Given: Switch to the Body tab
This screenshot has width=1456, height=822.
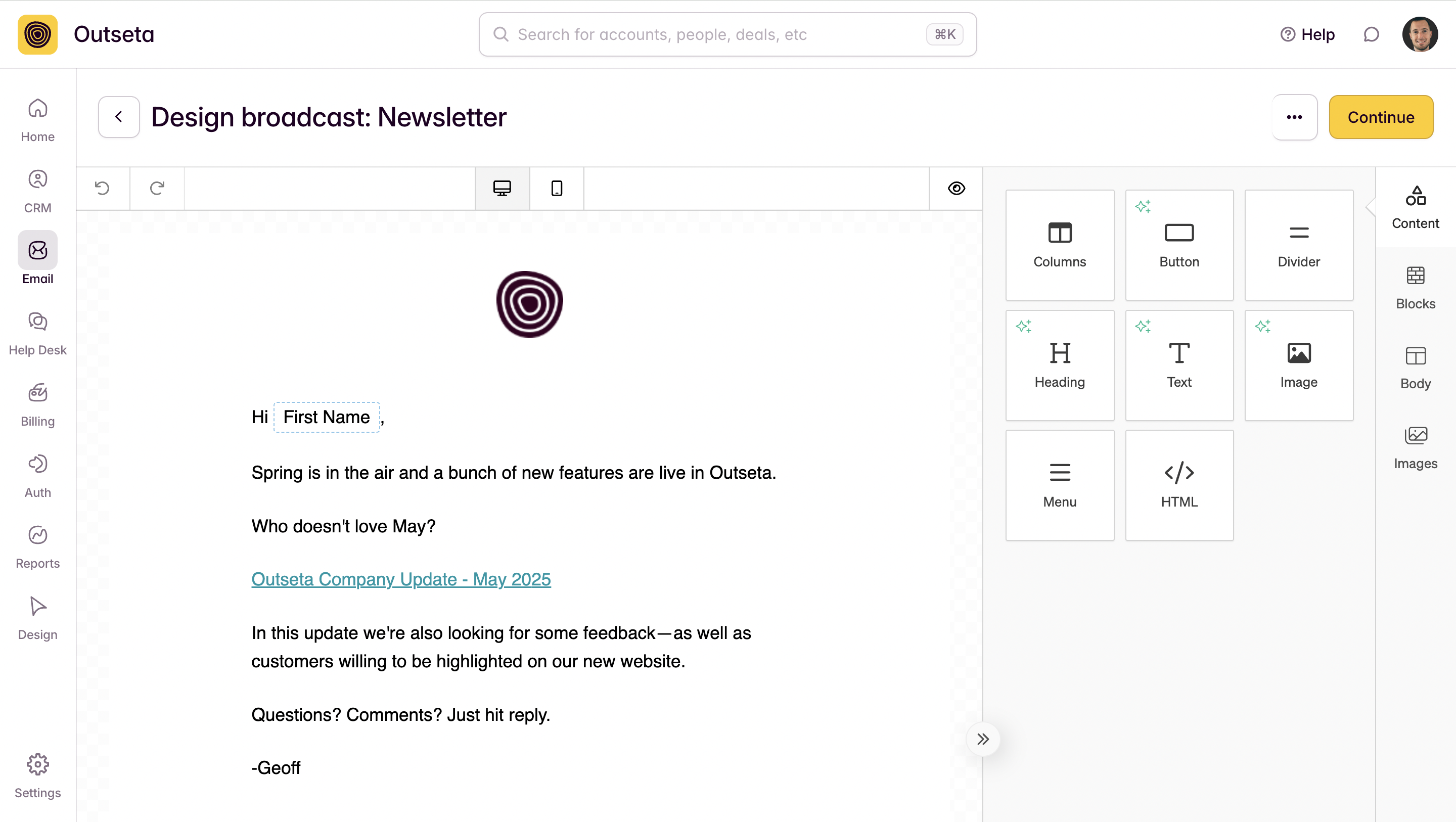Looking at the screenshot, I should 1415,368.
